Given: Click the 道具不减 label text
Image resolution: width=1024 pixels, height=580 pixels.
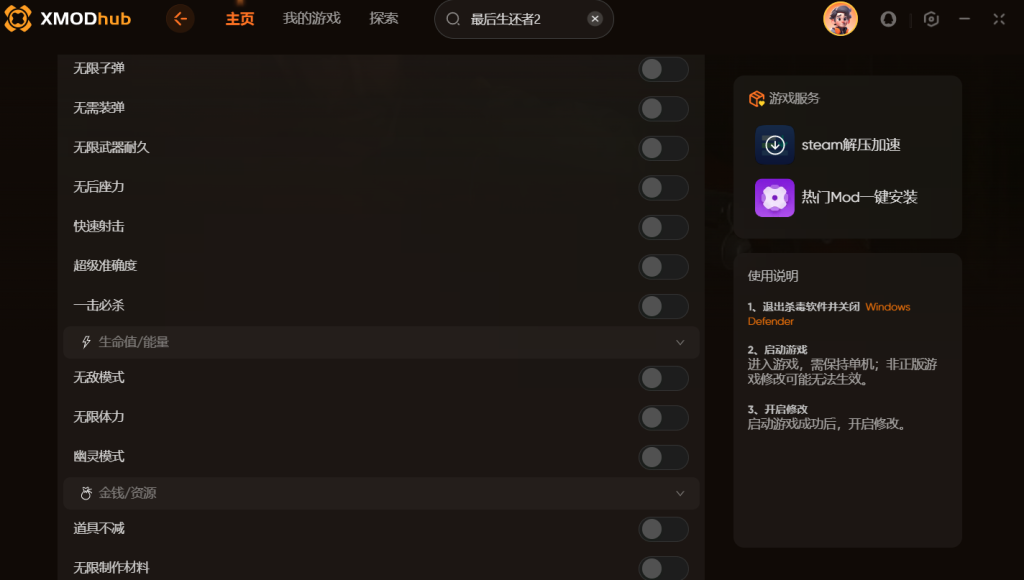Looking at the screenshot, I should (x=99, y=528).
